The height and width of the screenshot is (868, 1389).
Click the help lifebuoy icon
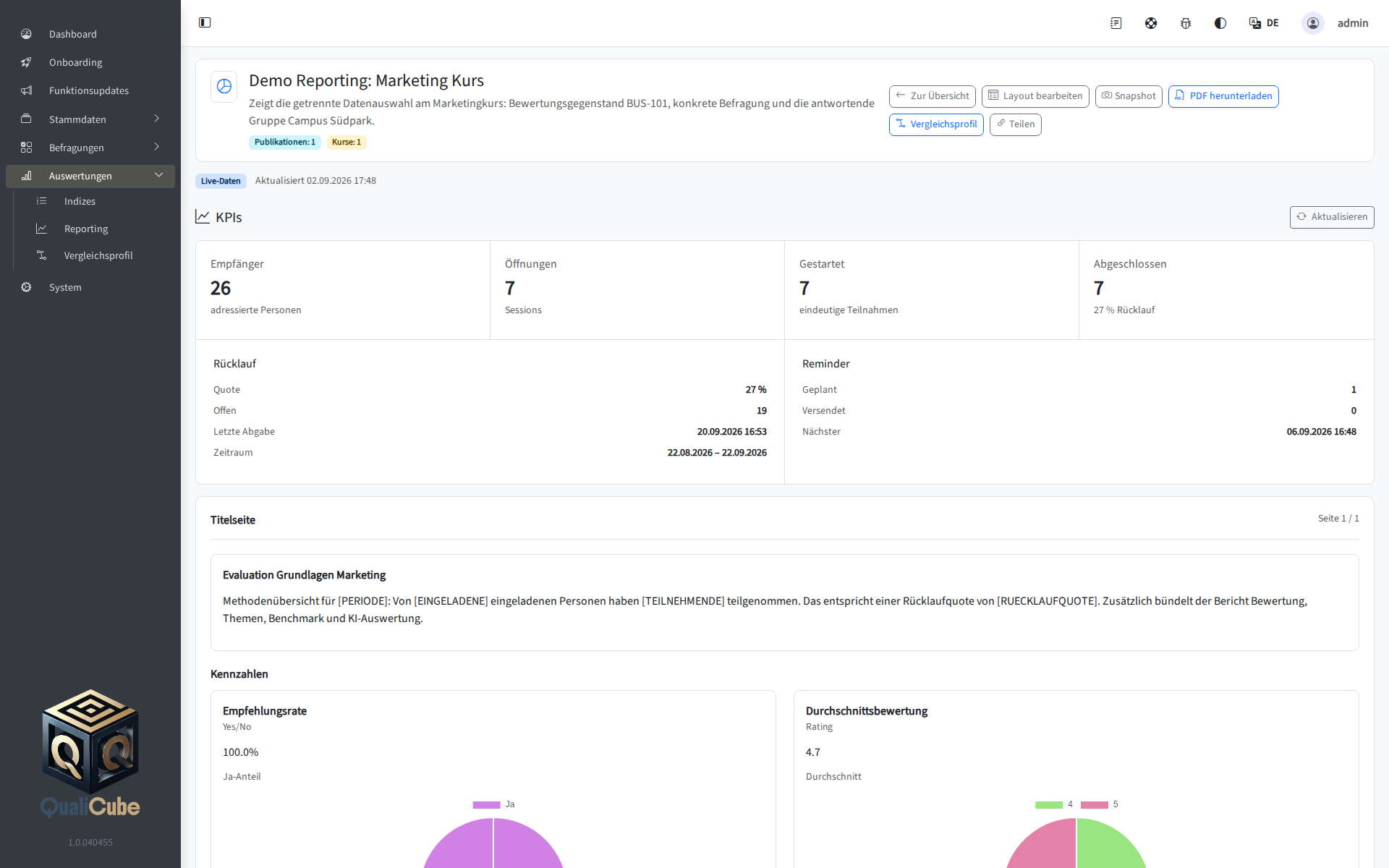click(x=1150, y=23)
